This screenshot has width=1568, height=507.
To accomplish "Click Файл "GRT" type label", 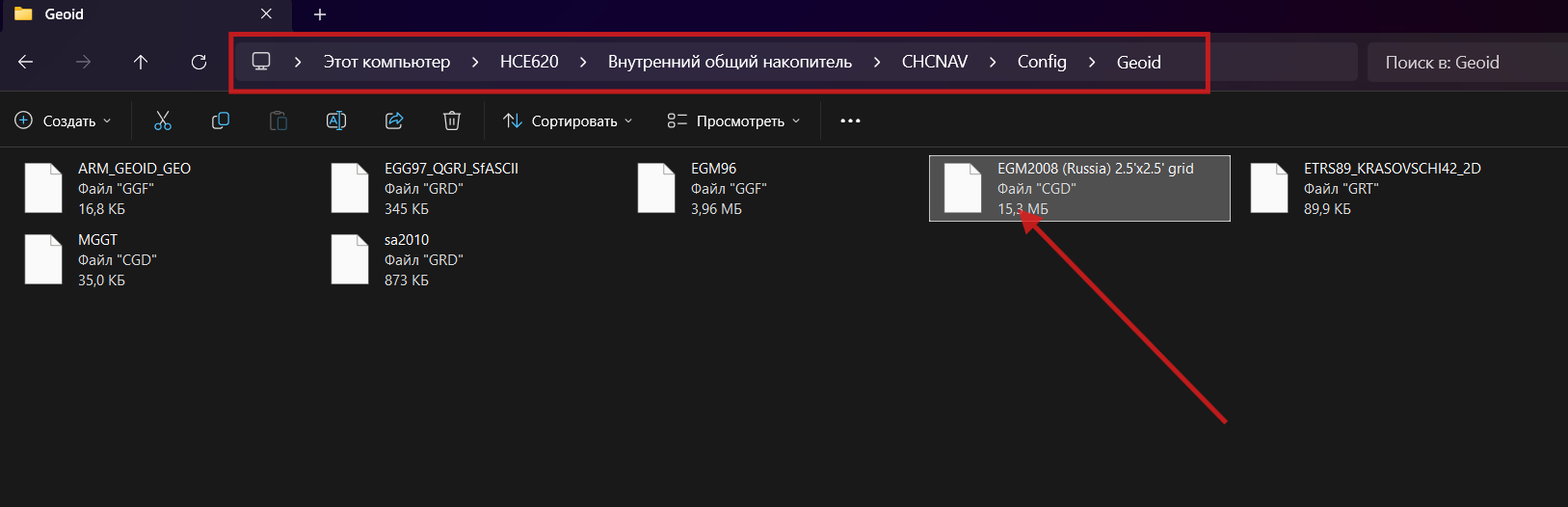I will point(1342,188).
